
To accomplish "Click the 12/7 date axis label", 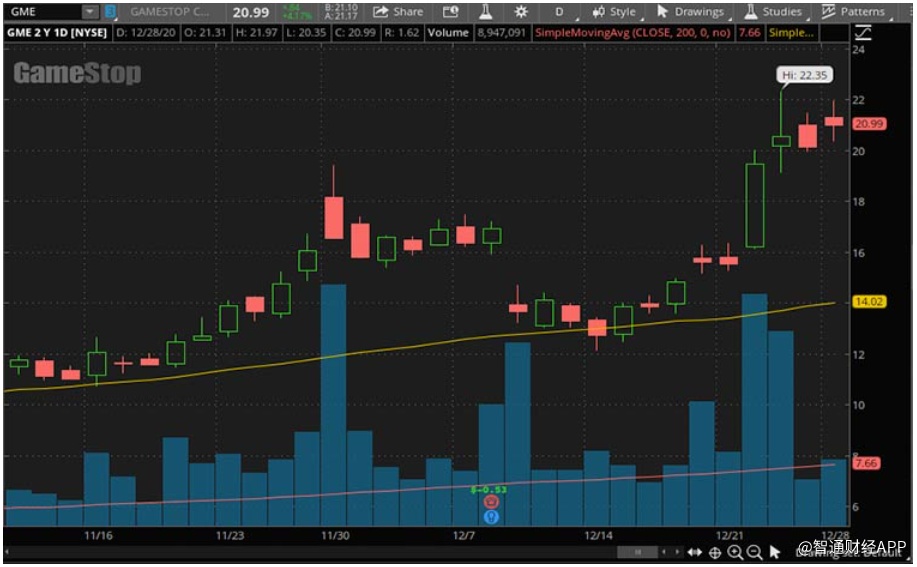I will (464, 535).
